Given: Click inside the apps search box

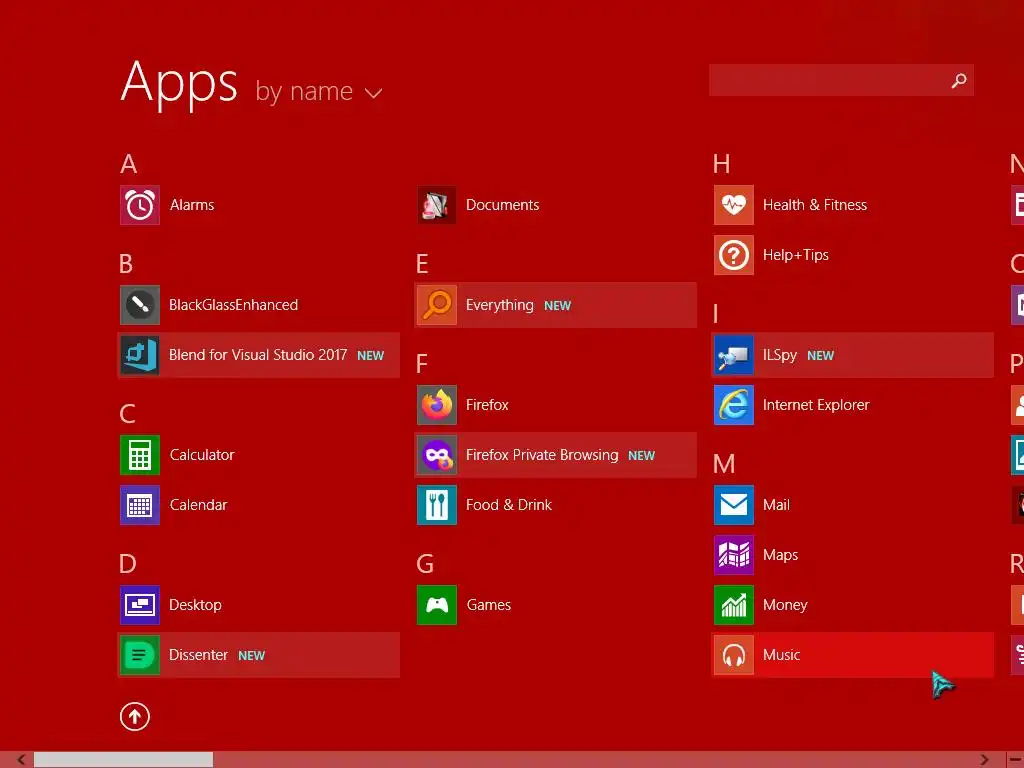Looking at the screenshot, I should [841, 80].
